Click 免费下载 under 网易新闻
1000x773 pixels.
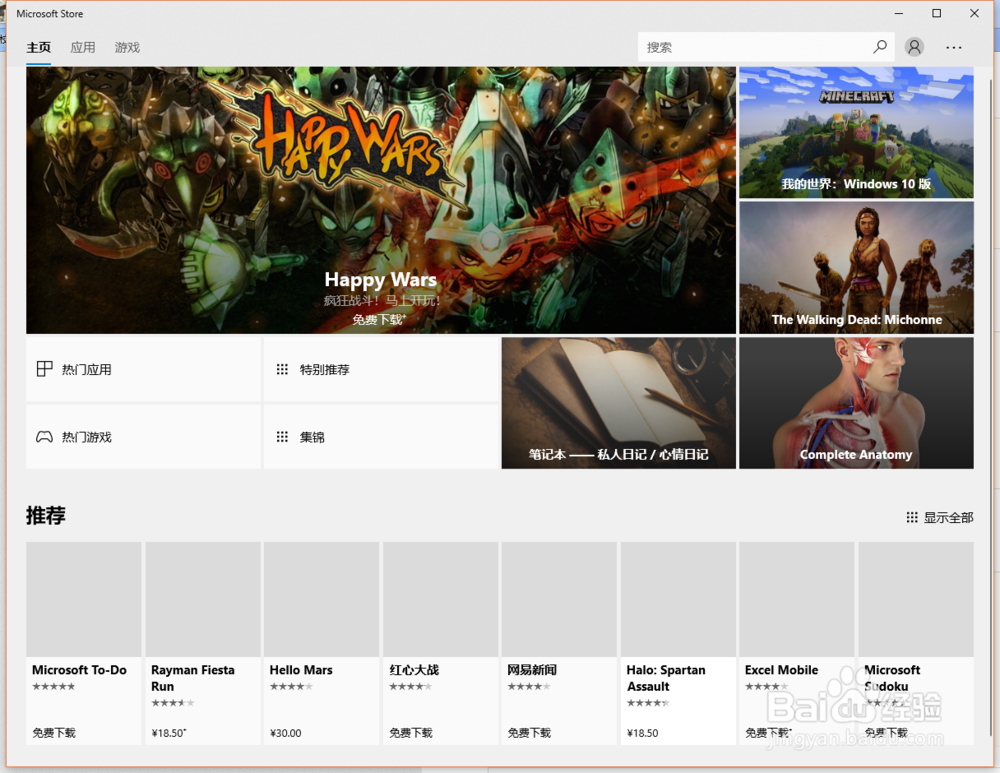click(x=529, y=733)
